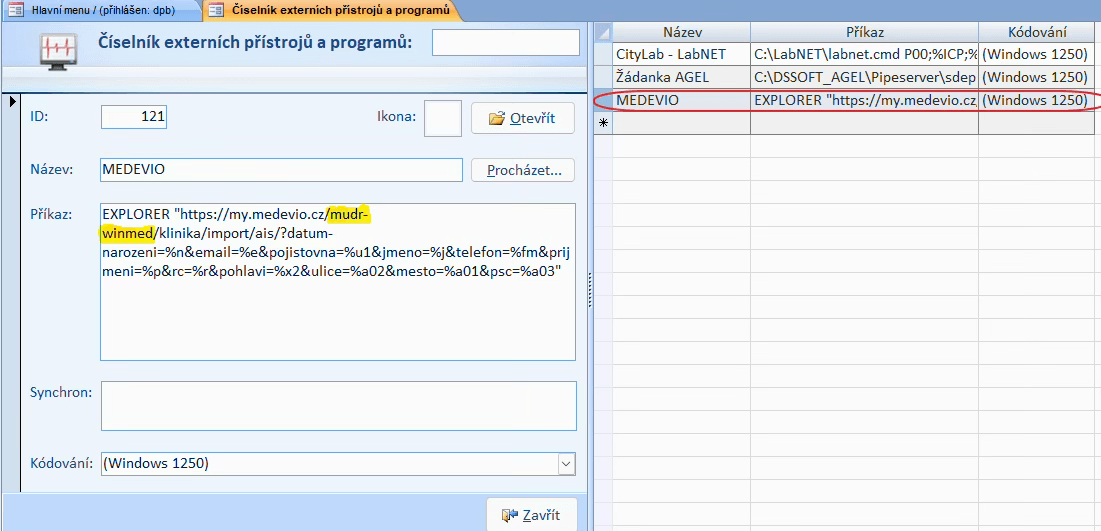Viewport: 1101px width, 531px height.
Task: Click the new record asterisk row selector
Action: click(x=603, y=122)
